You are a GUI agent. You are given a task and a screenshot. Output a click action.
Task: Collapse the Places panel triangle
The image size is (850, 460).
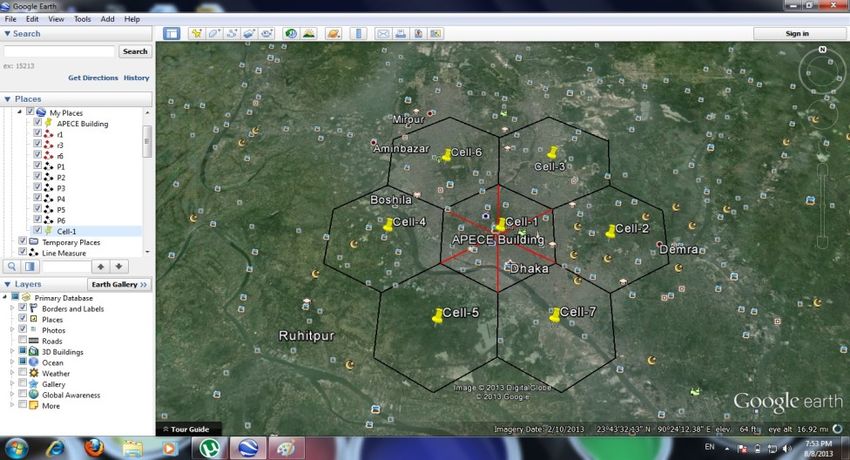(x=7, y=99)
